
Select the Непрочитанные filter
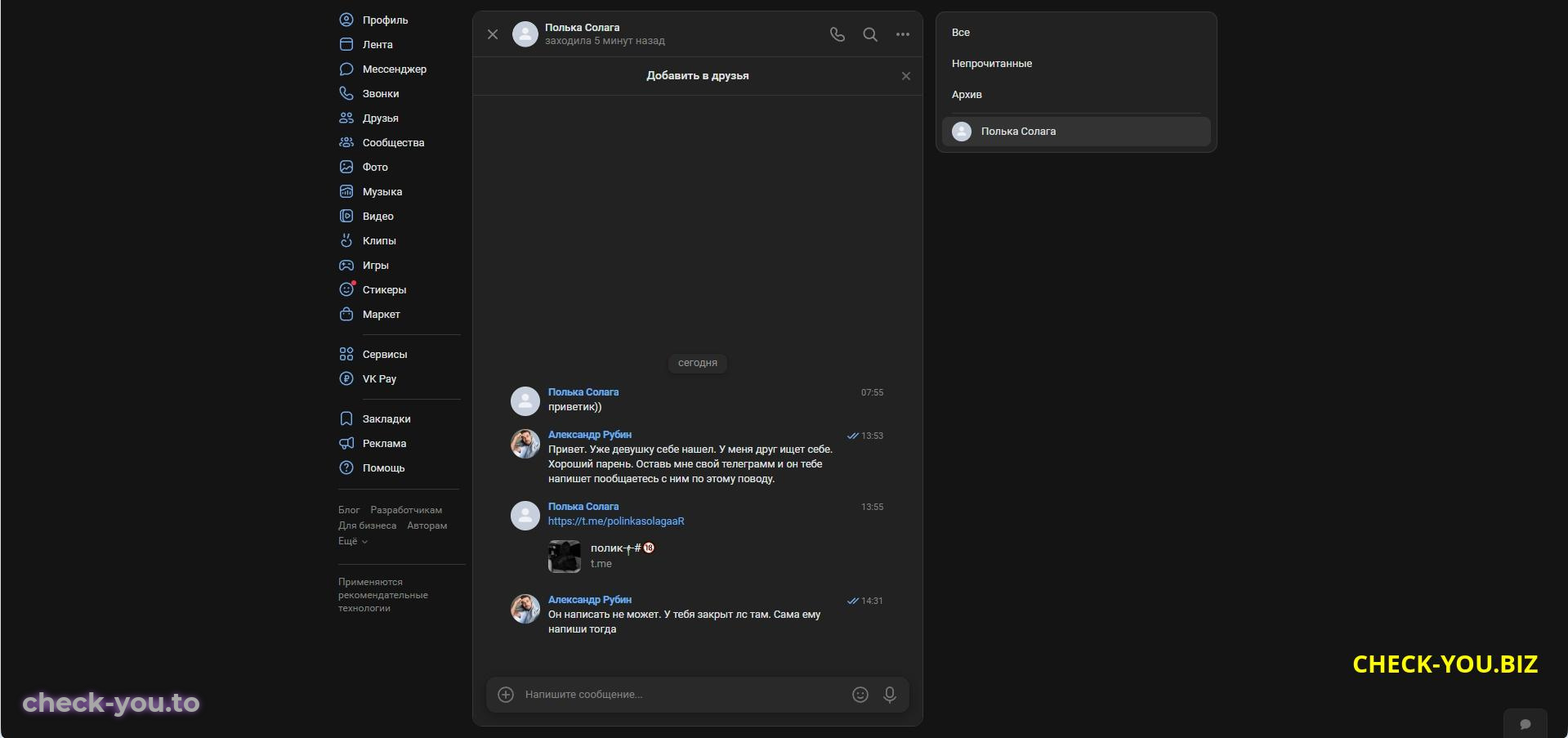coord(1076,64)
